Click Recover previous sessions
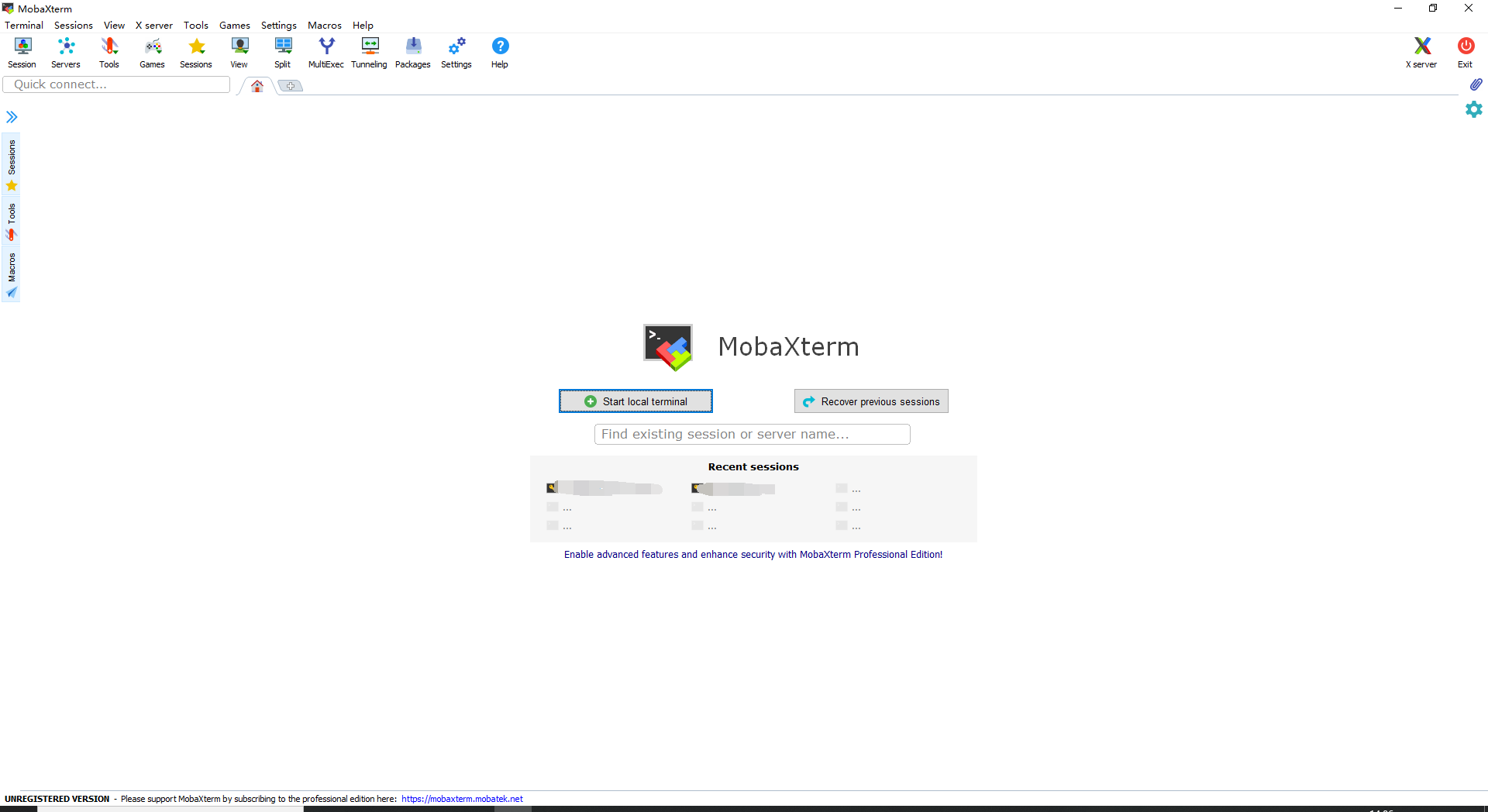Image resolution: width=1488 pixels, height=812 pixels. [870, 401]
